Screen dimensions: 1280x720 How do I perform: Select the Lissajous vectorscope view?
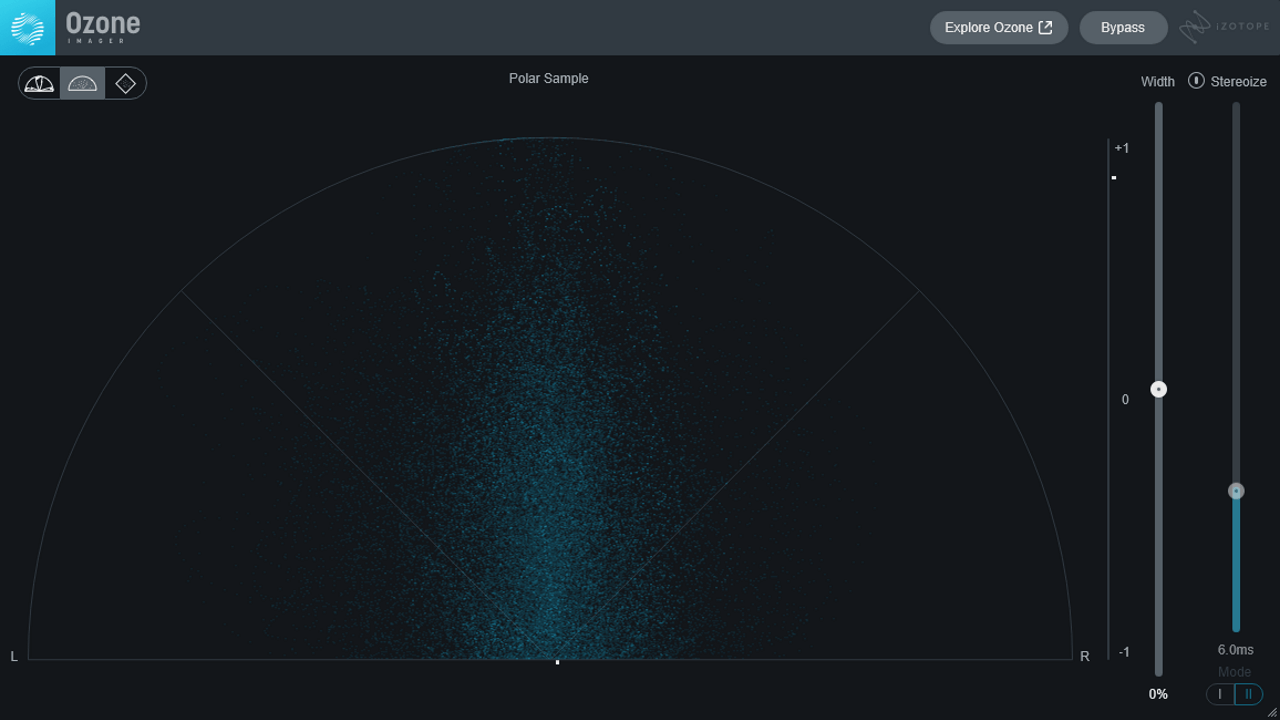[x=125, y=83]
